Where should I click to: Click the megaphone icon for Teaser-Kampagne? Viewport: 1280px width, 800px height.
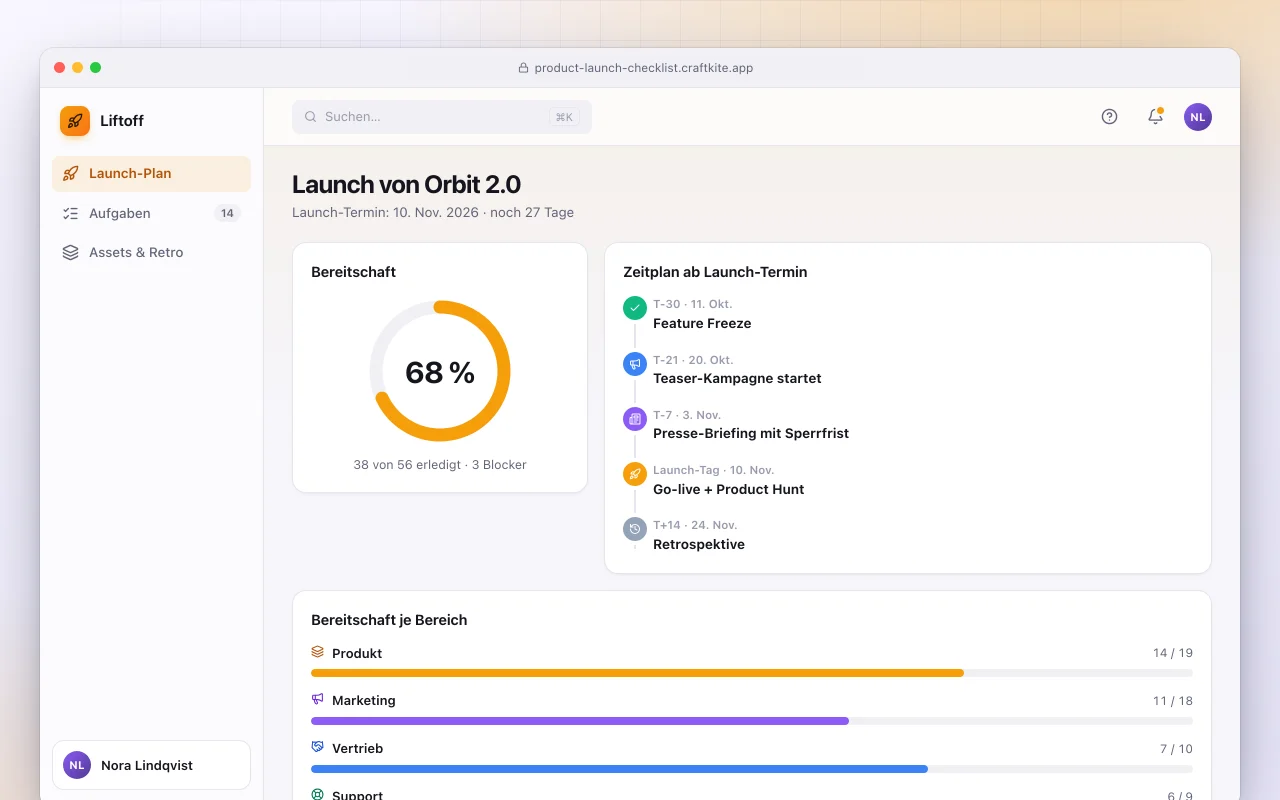tap(635, 363)
